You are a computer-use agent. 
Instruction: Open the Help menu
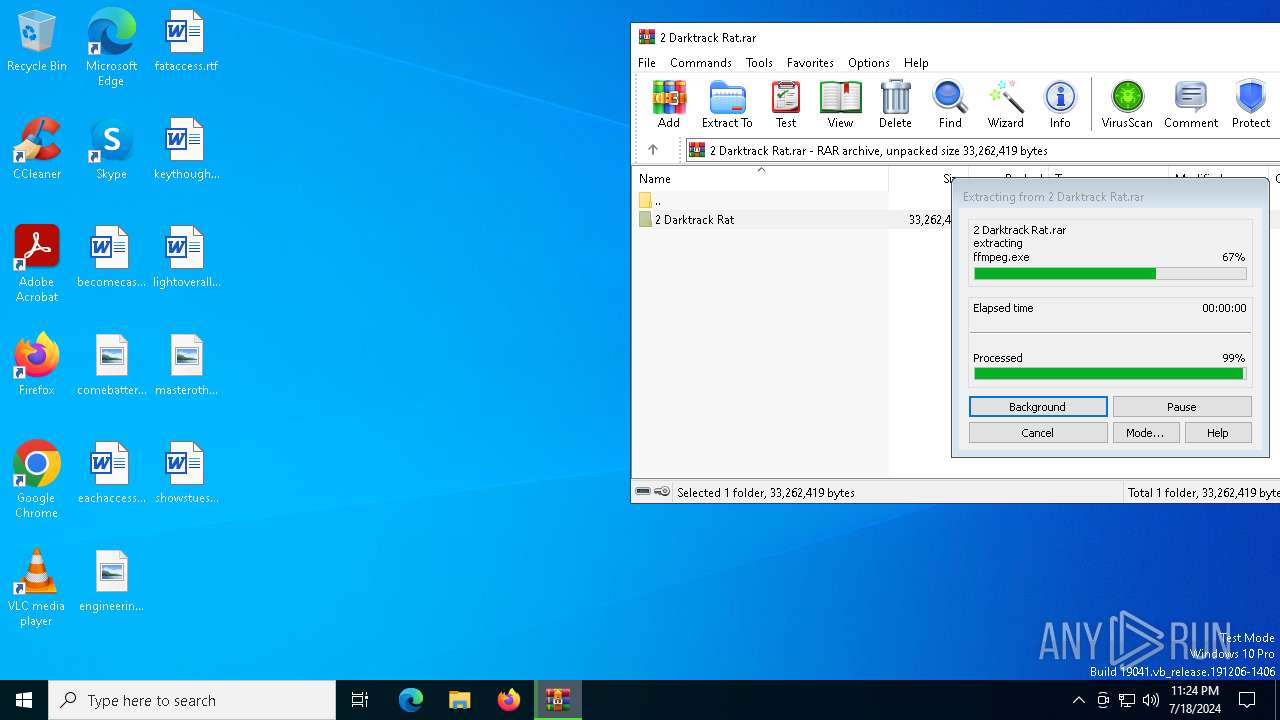pyautogui.click(x=916, y=62)
